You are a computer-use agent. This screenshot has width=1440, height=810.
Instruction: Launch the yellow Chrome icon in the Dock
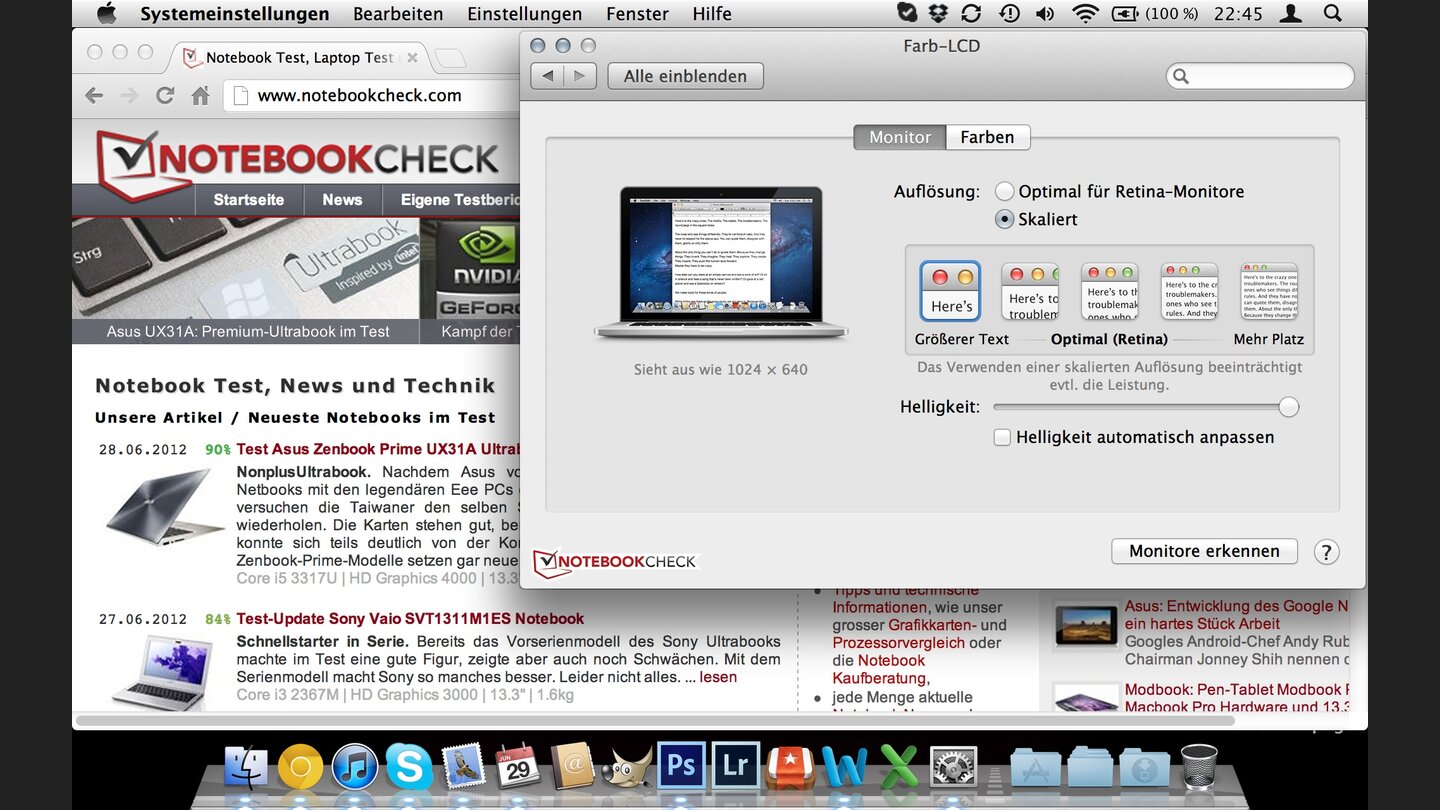click(301, 768)
